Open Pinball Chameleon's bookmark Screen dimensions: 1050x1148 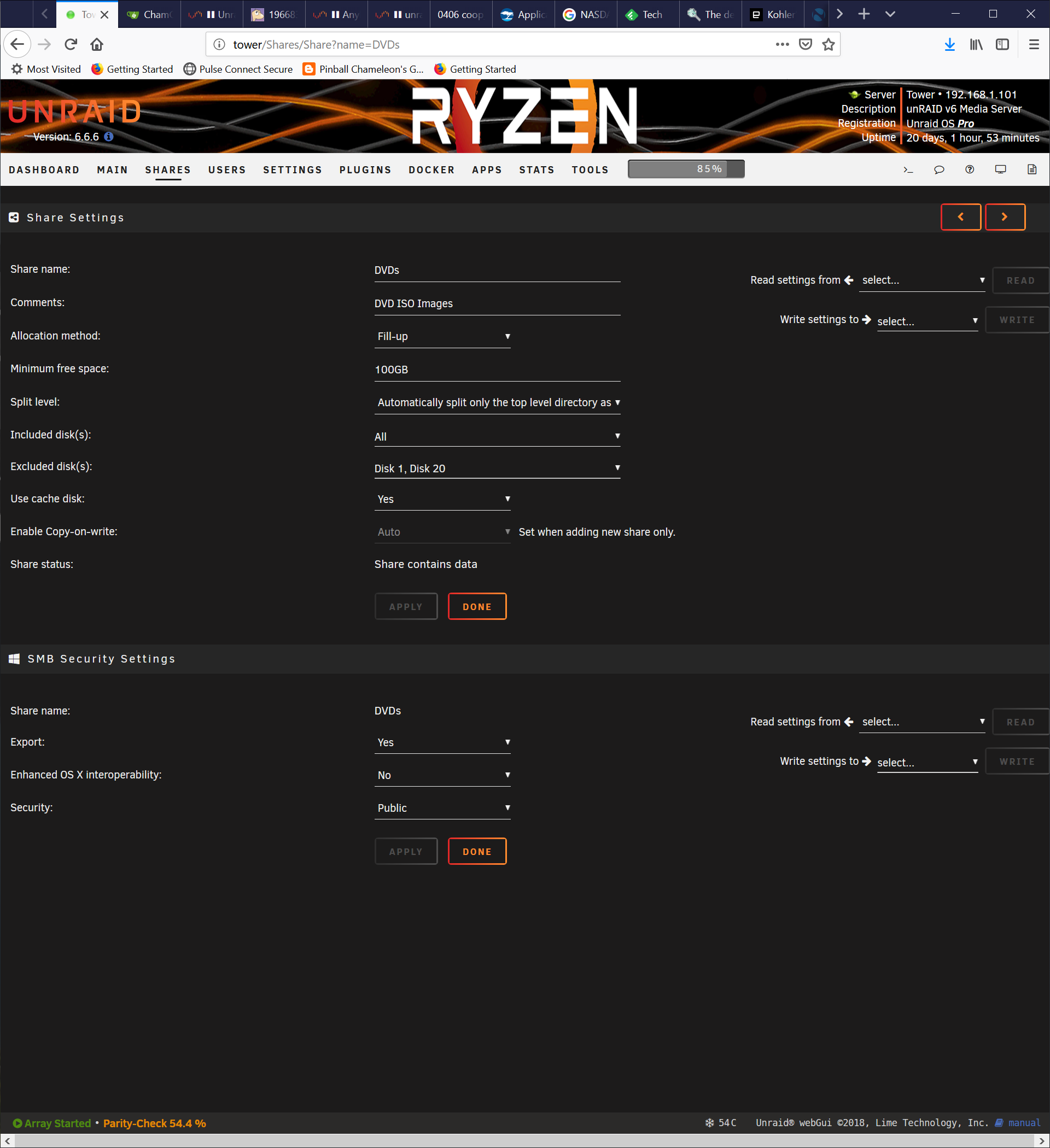tap(364, 69)
